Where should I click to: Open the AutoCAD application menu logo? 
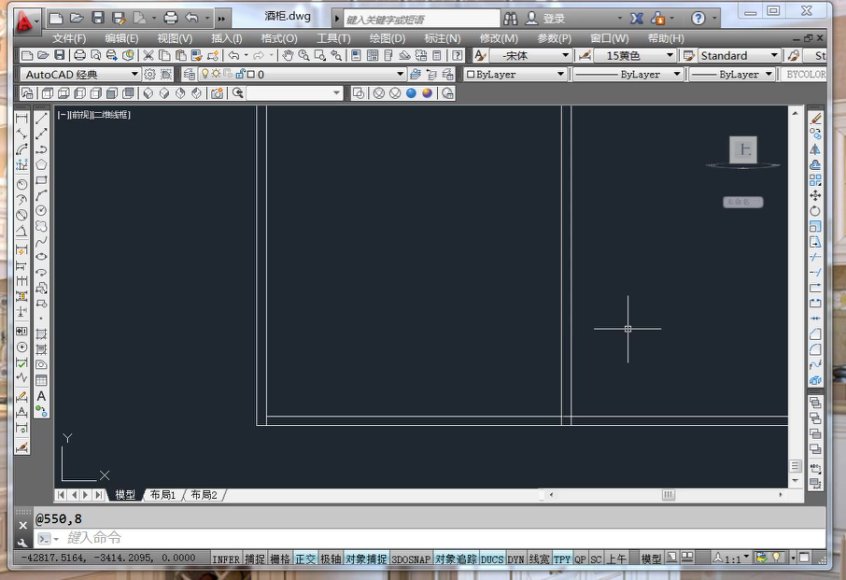pyautogui.click(x=24, y=19)
